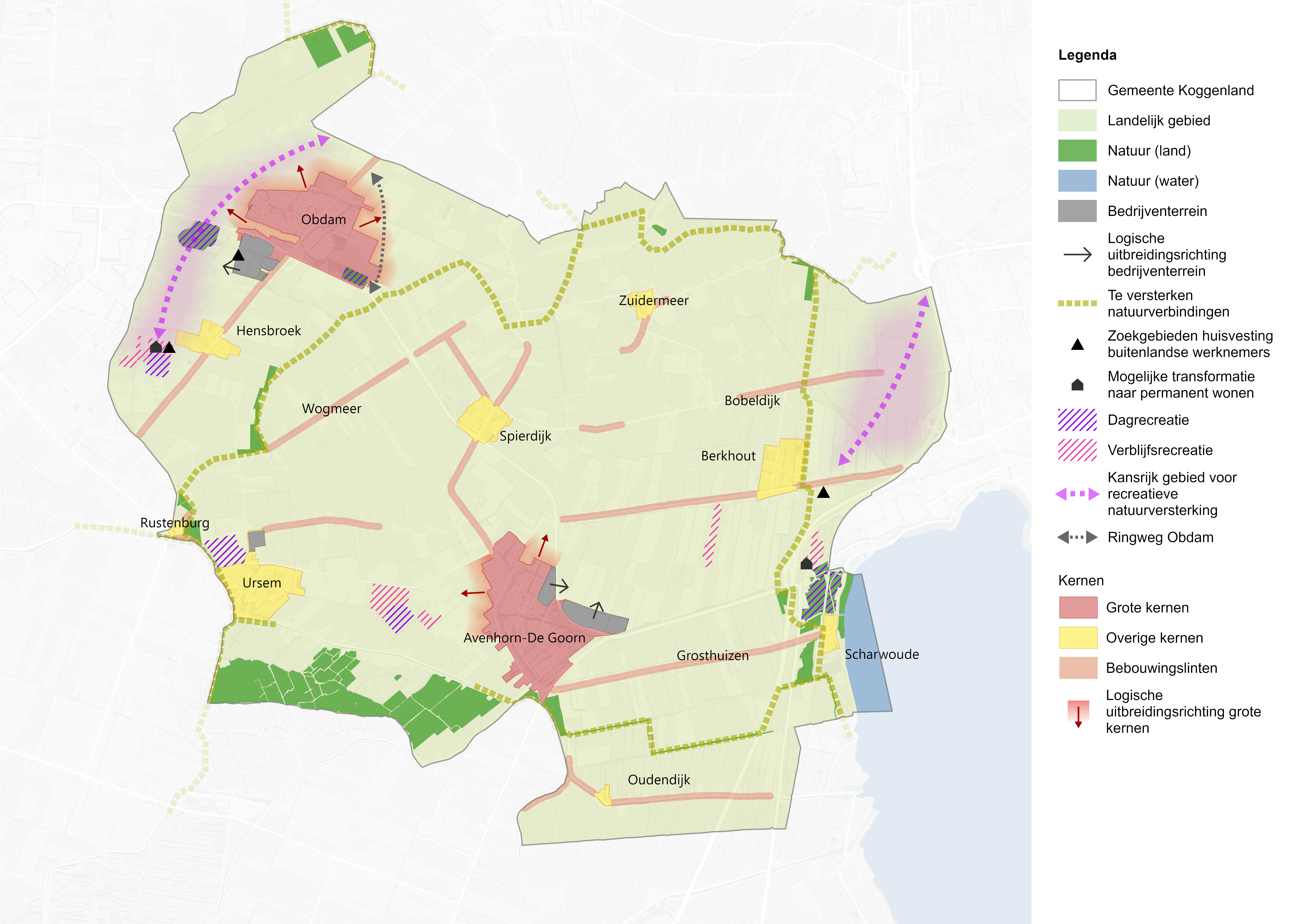Click the Scharwoude label near the water

[882, 654]
